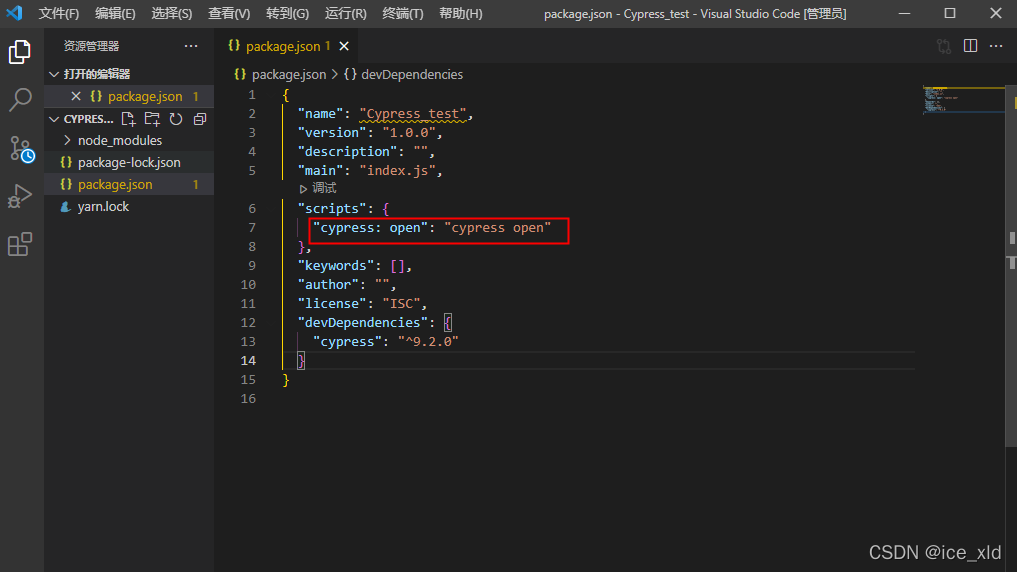Open the Run and Debug view

(x=20, y=196)
